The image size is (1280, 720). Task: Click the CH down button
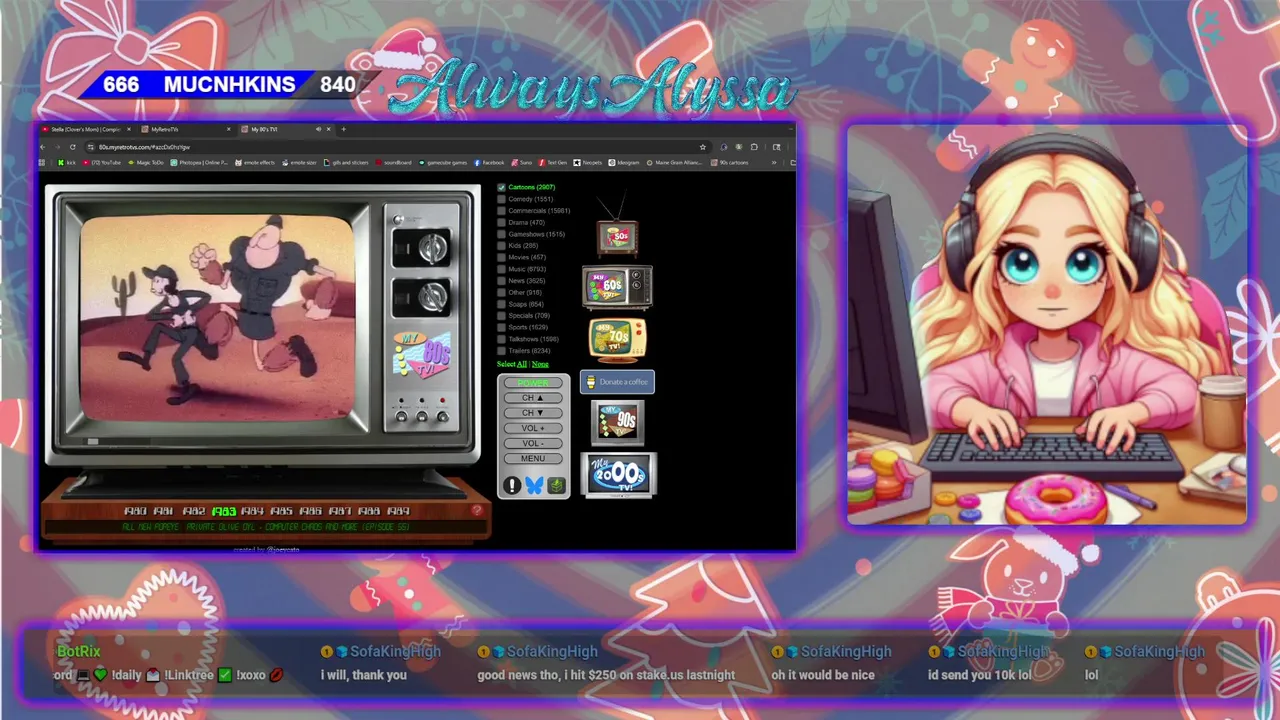click(x=533, y=413)
